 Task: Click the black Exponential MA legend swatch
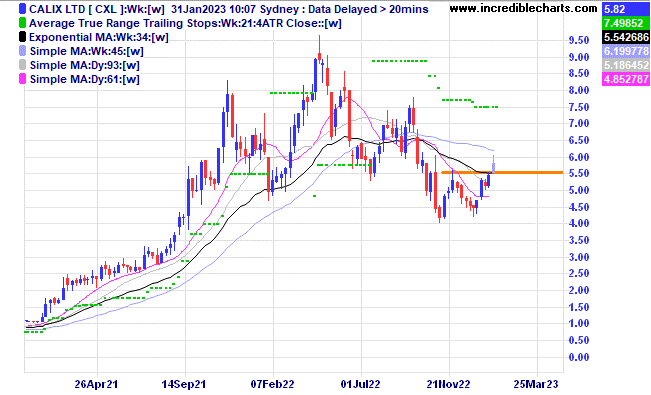pos(22,37)
